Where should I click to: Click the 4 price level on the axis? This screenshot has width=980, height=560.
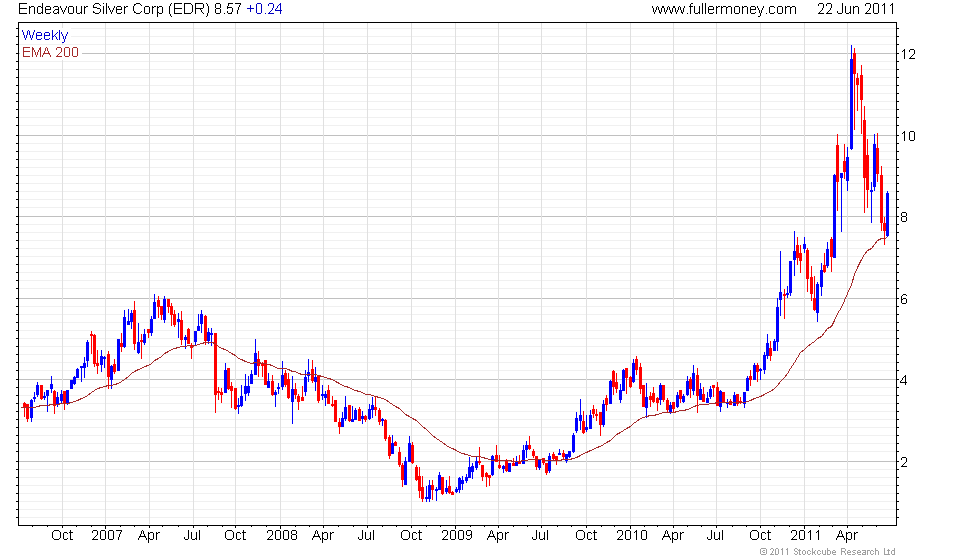pos(905,380)
